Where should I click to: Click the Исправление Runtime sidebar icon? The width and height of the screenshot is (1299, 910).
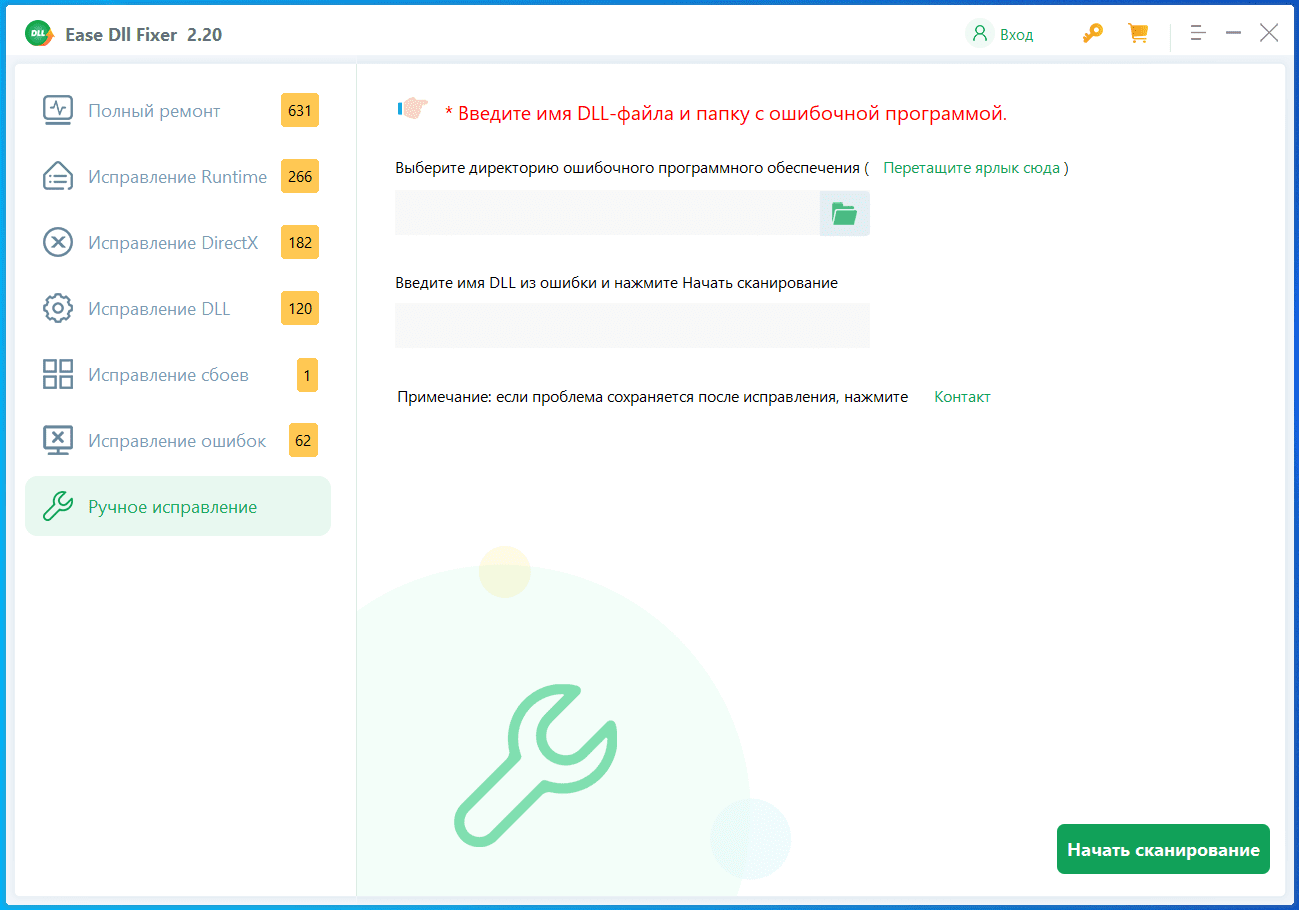click(58, 176)
